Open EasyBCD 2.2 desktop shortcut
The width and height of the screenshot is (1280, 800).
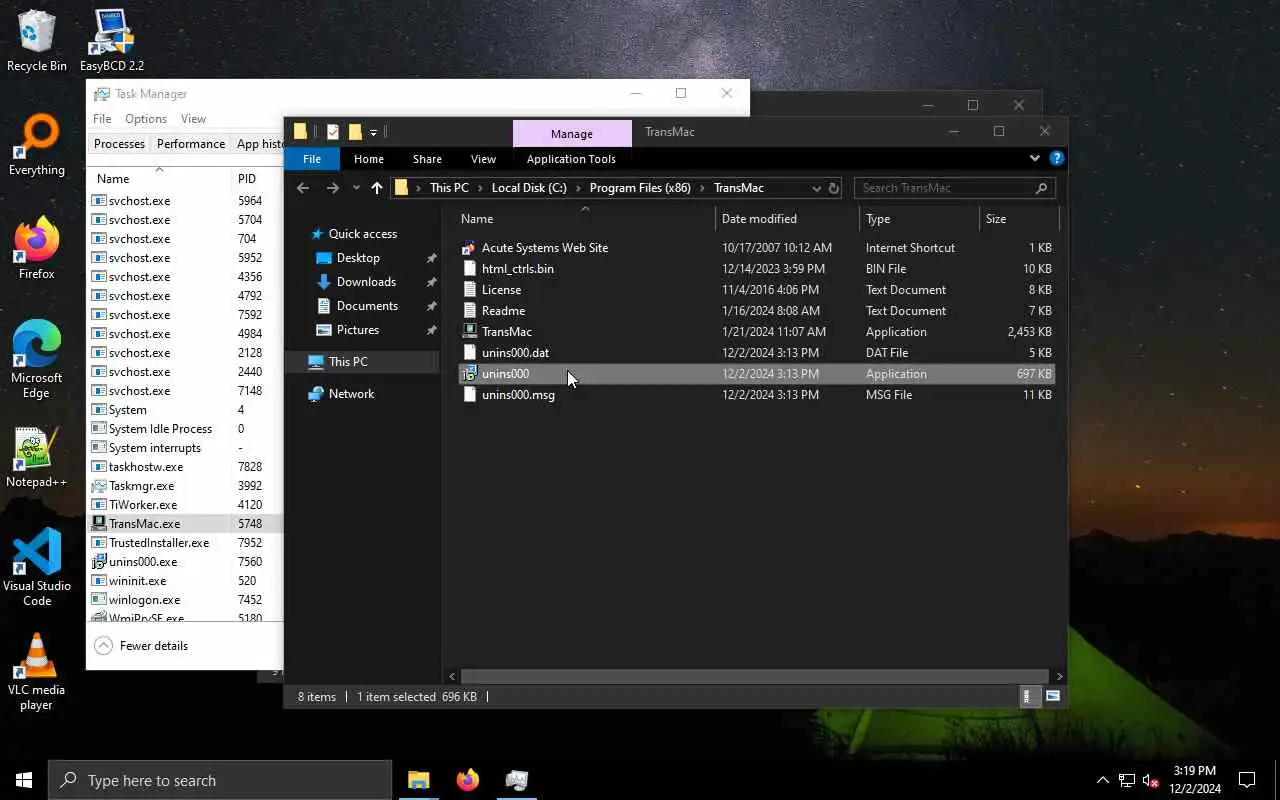coord(111,41)
